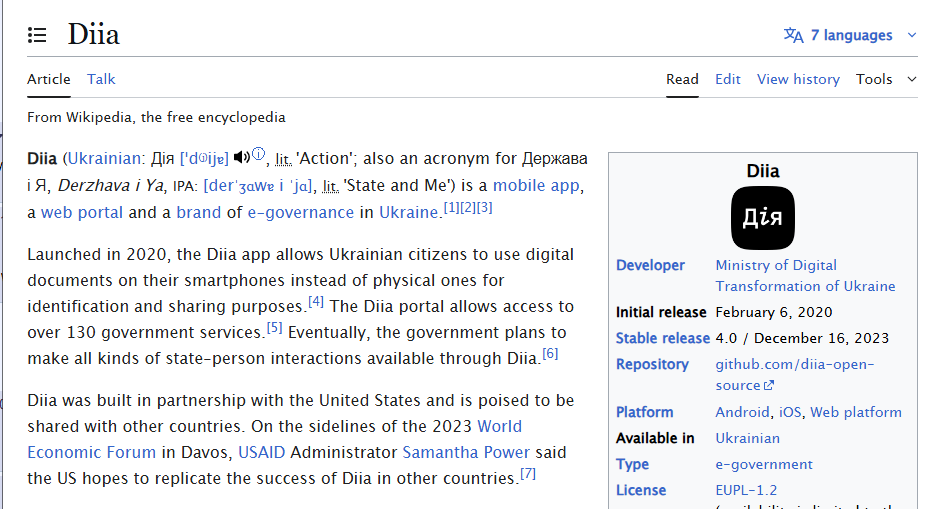Jump to citation [4]
The image size is (930, 509).
click(x=316, y=301)
